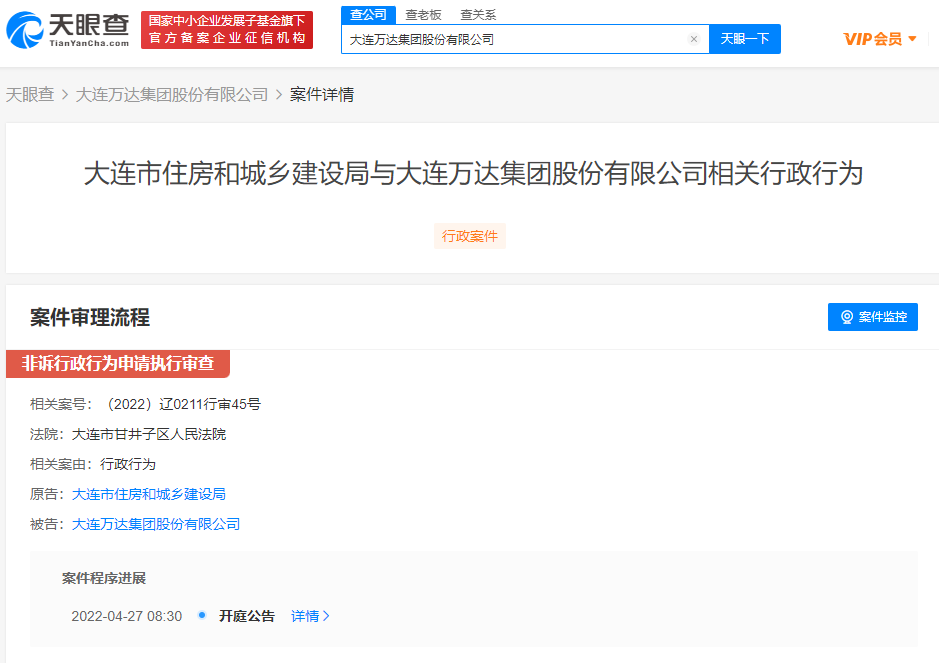The height and width of the screenshot is (663, 939).
Task: Click the 2022-04-27 08:30 timestamp
Action: coord(126,616)
